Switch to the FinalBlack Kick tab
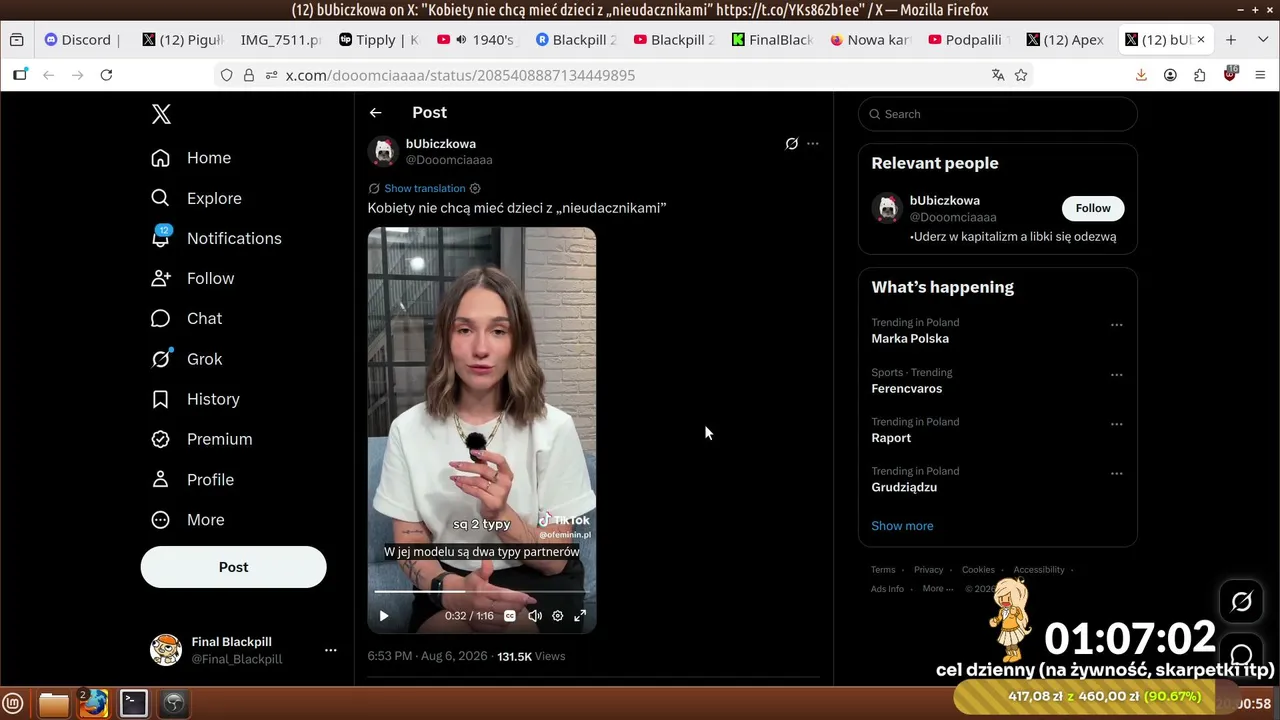 [773, 40]
